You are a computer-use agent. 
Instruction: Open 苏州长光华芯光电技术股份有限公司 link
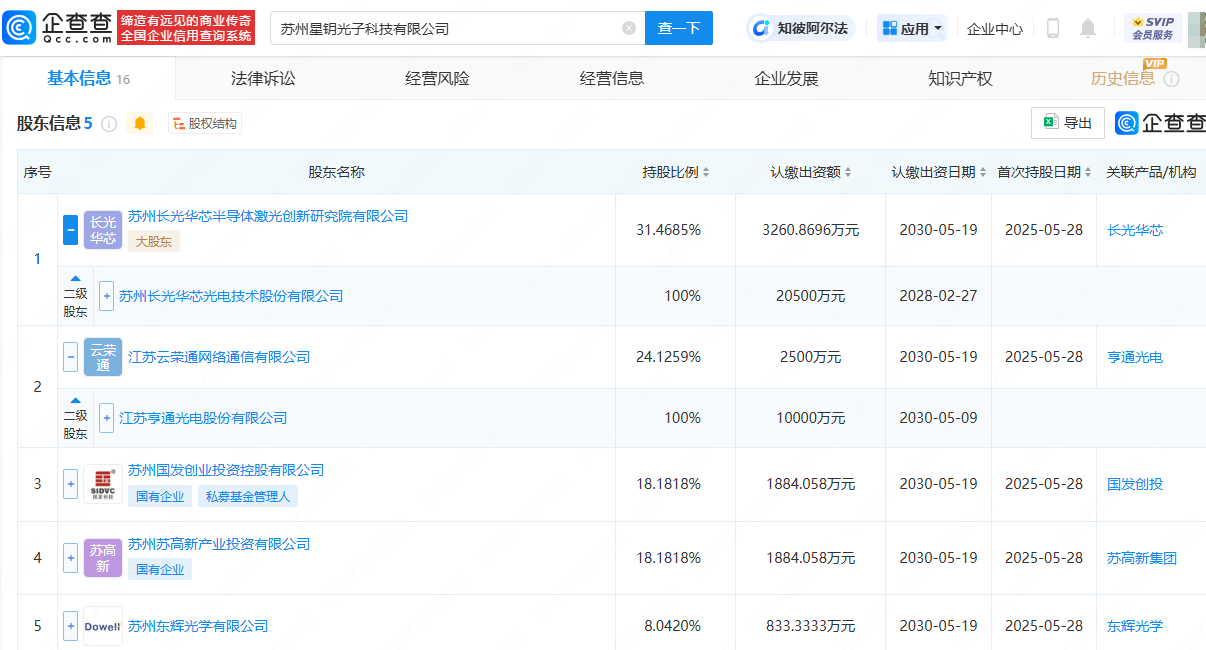click(231, 296)
